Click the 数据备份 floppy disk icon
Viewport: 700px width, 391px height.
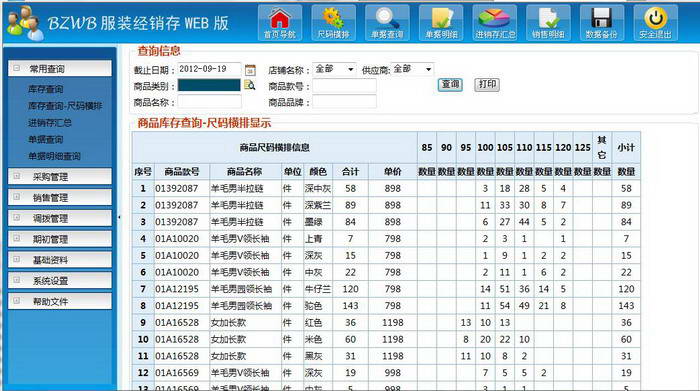point(601,22)
